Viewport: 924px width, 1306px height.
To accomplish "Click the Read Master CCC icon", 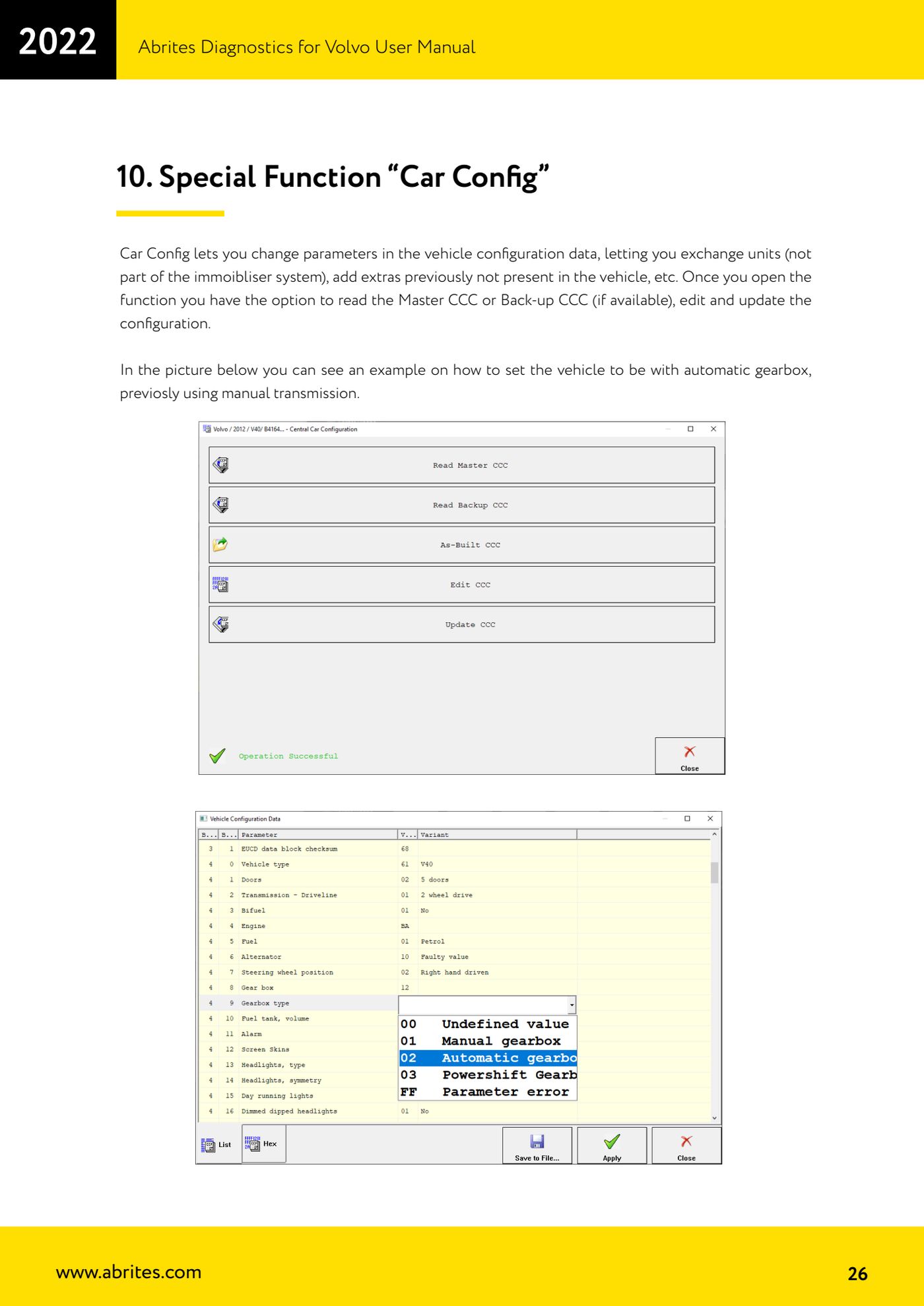I will click(221, 465).
